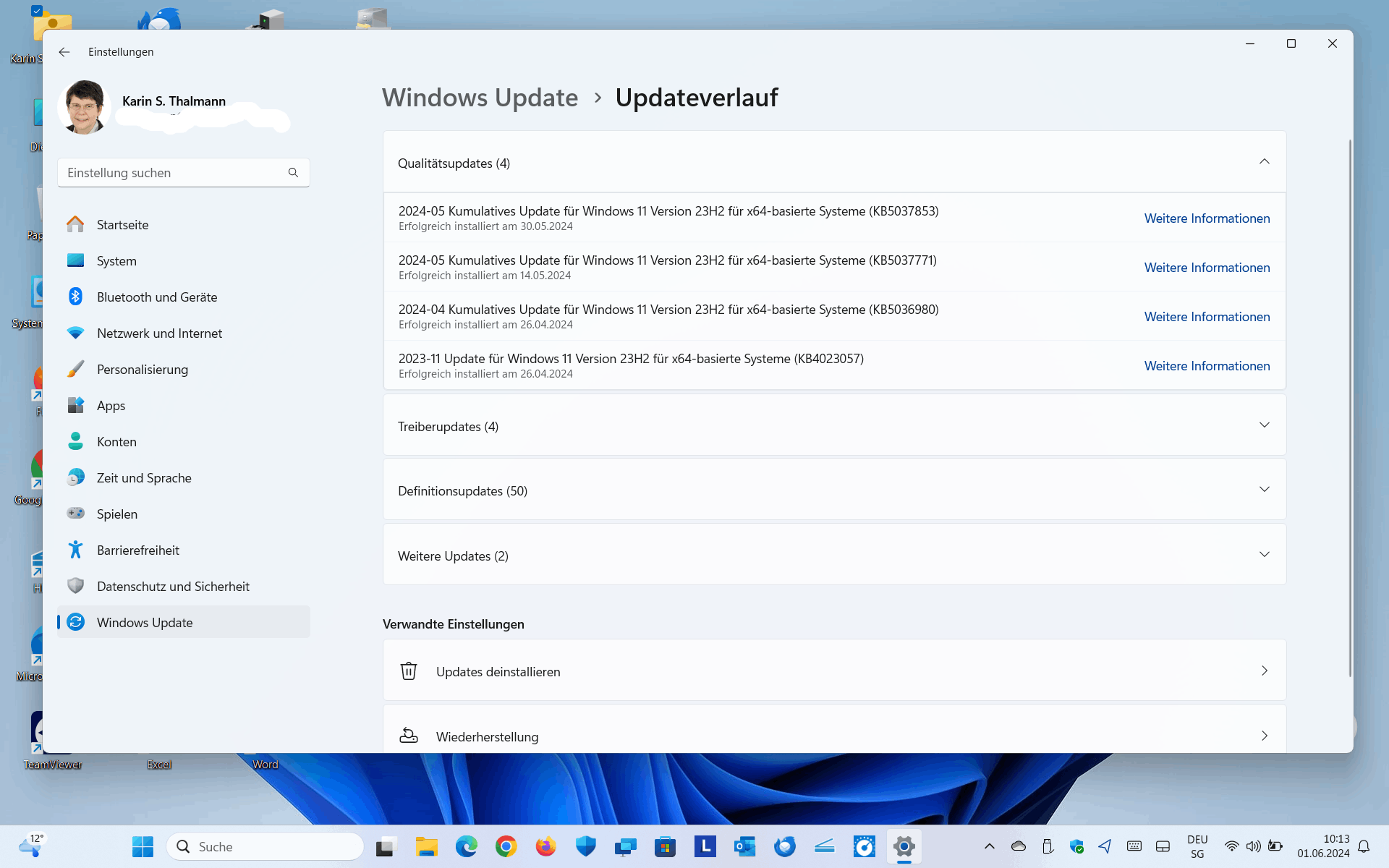Image resolution: width=1389 pixels, height=868 pixels.
Task: Click the trash icon for Updates deinstallieren
Action: click(x=409, y=671)
